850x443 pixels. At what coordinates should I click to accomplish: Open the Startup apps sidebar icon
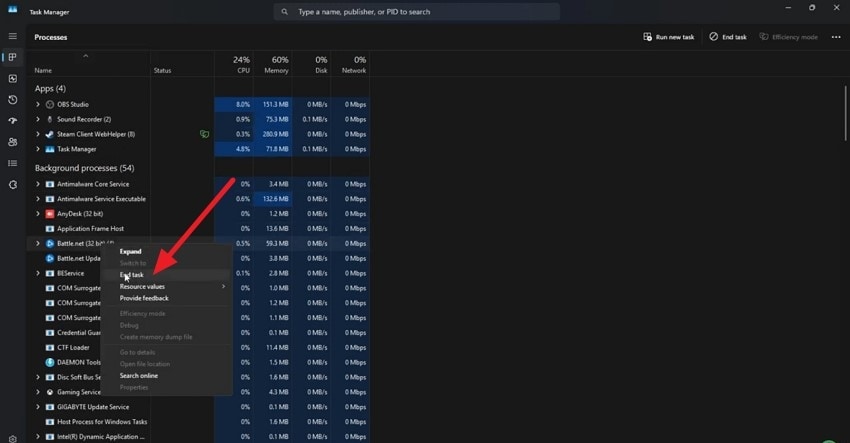point(12,121)
